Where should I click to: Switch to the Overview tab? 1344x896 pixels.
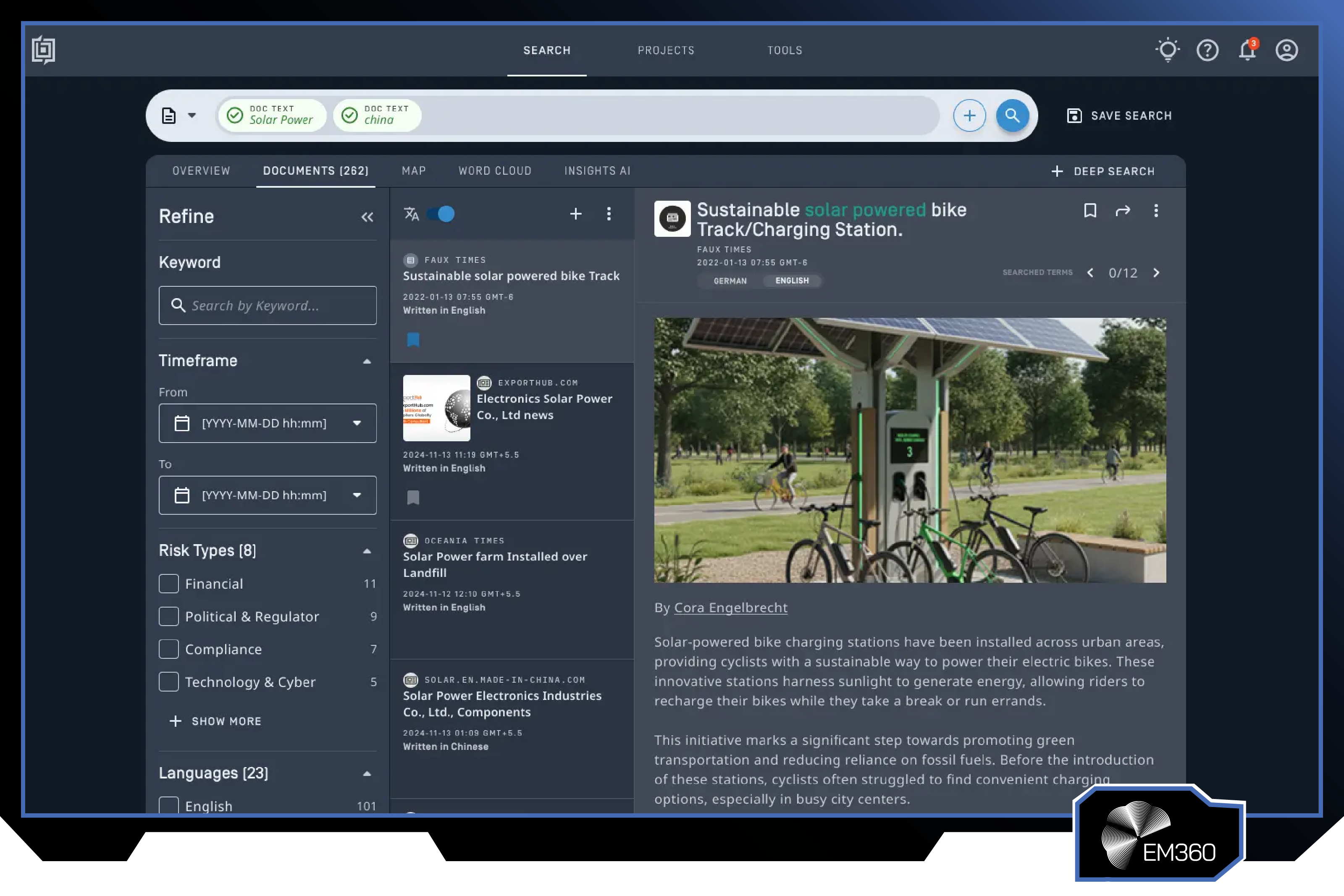[201, 171]
